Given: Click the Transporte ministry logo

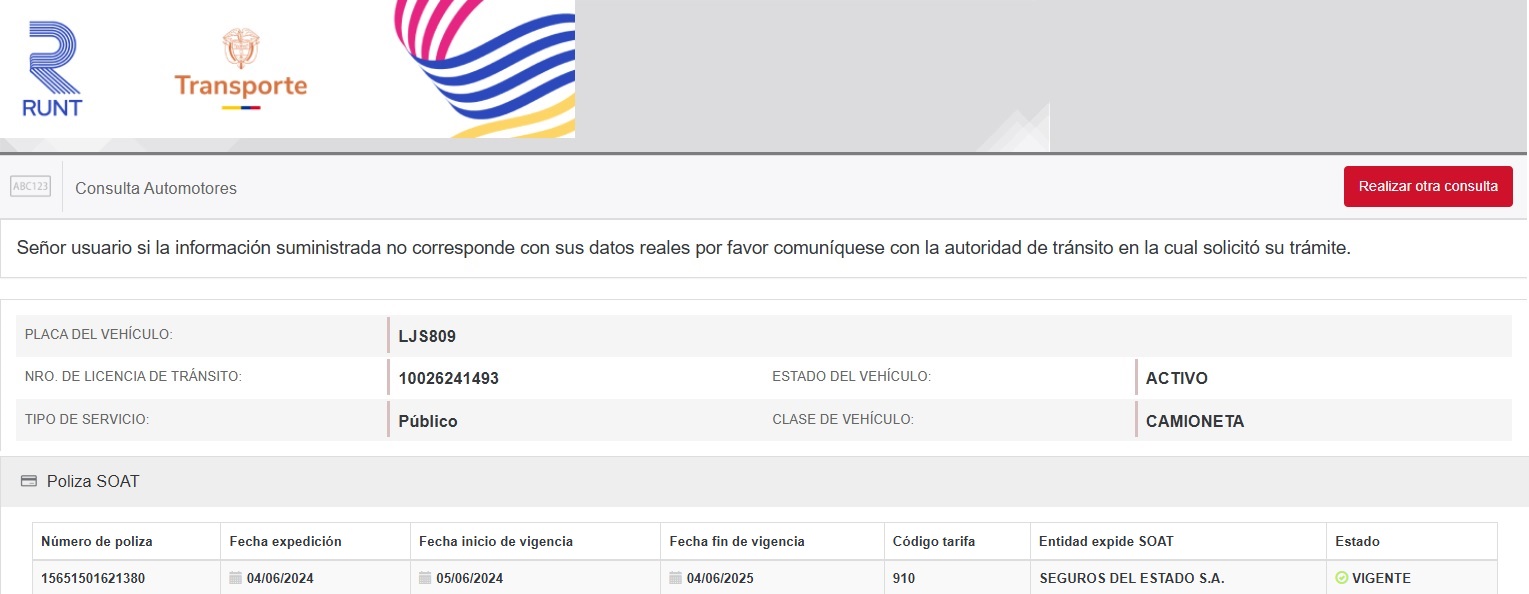Looking at the screenshot, I should point(240,69).
